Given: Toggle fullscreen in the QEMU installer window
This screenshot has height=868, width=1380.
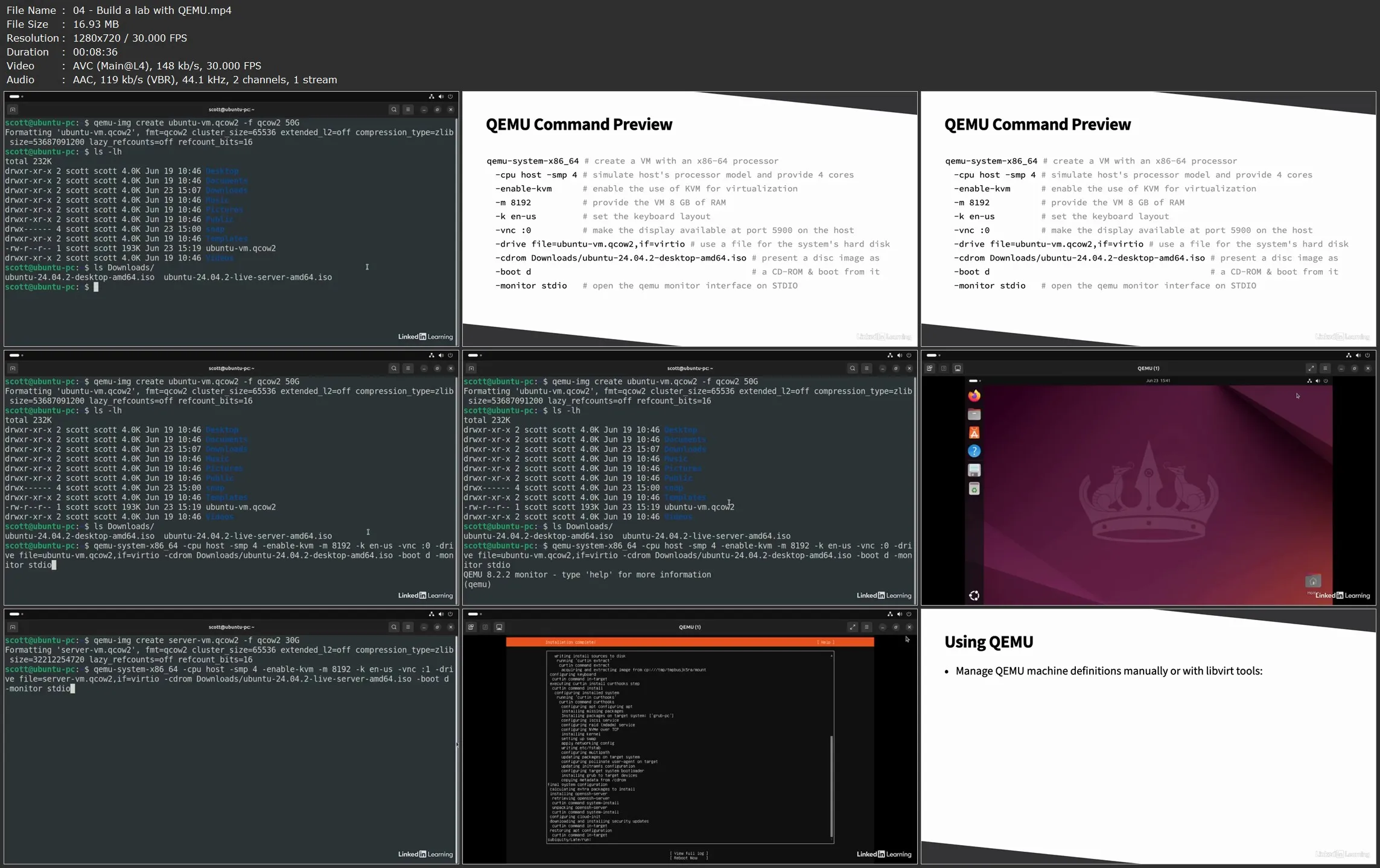Looking at the screenshot, I should click(852, 627).
